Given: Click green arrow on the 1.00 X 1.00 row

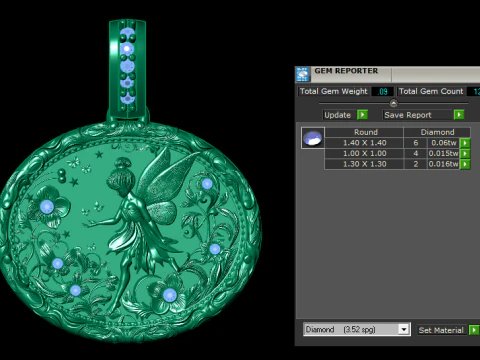Looking at the screenshot, I should click(465, 153).
